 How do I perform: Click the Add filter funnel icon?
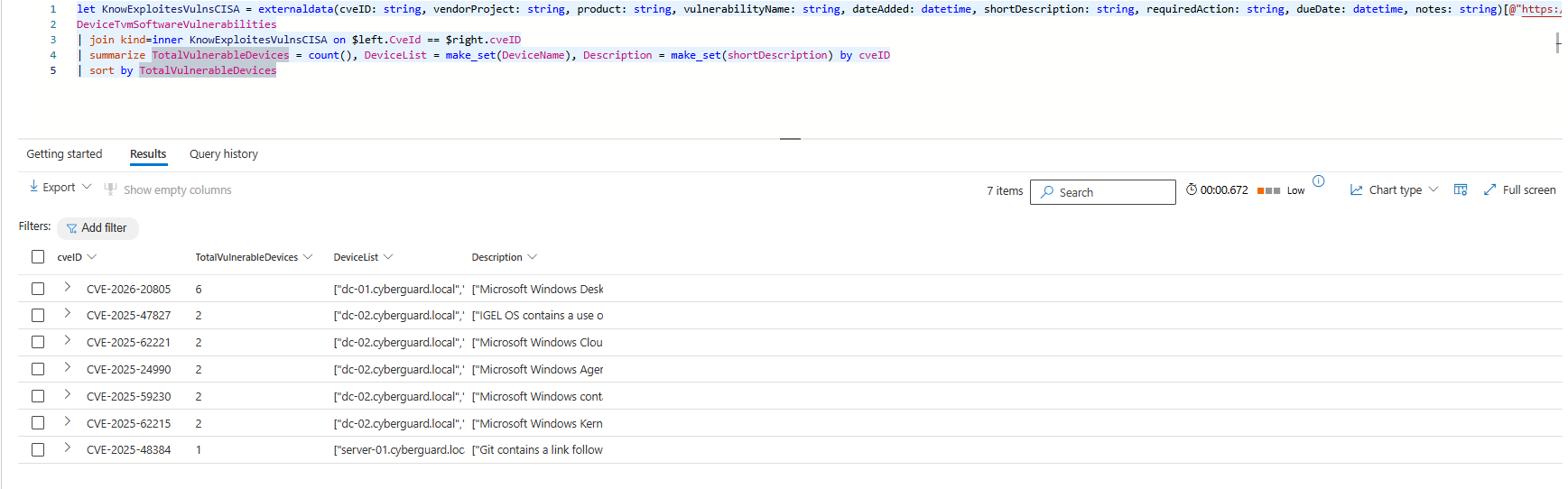pos(71,228)
